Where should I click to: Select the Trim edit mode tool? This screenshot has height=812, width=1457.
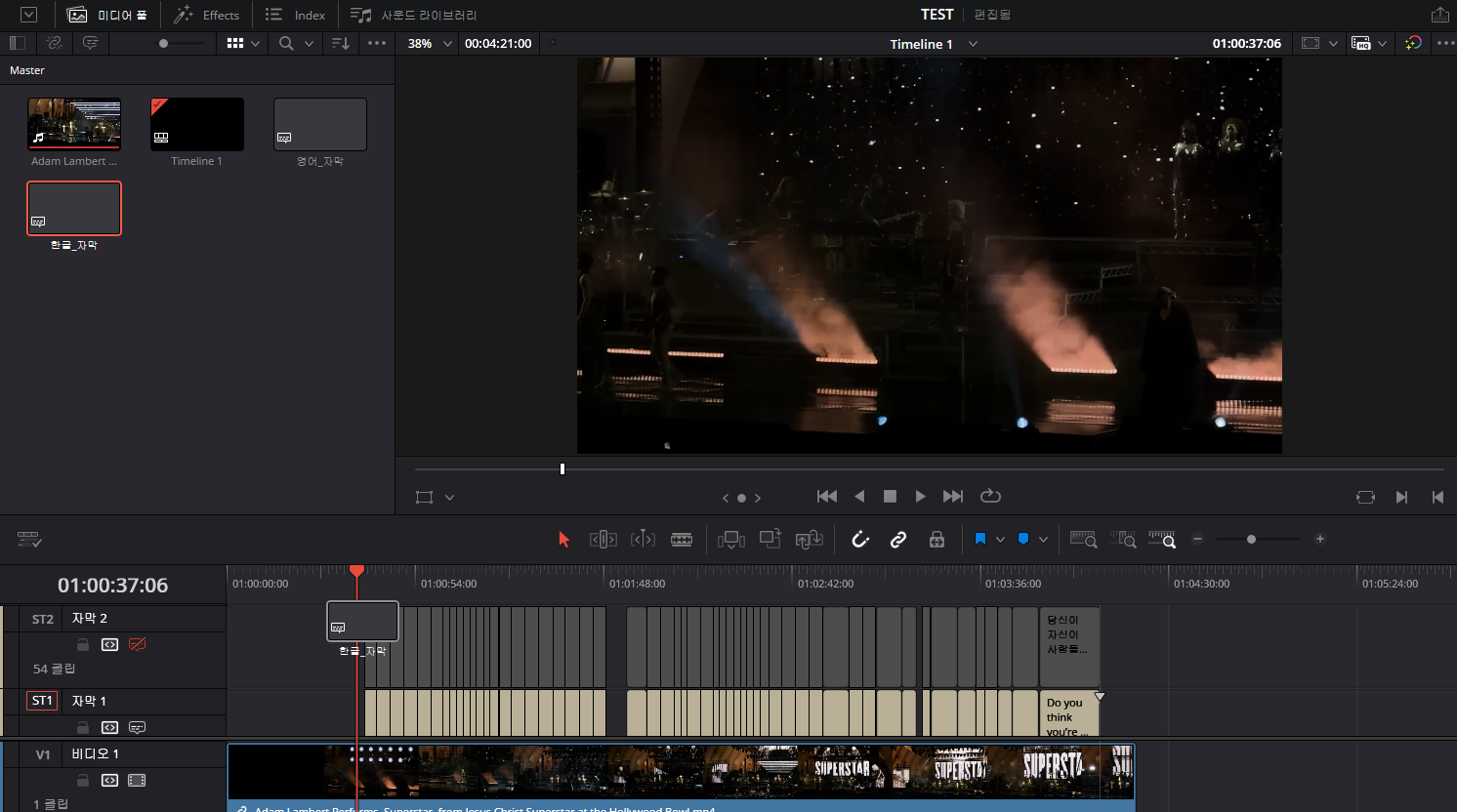[x=603, y=539]
